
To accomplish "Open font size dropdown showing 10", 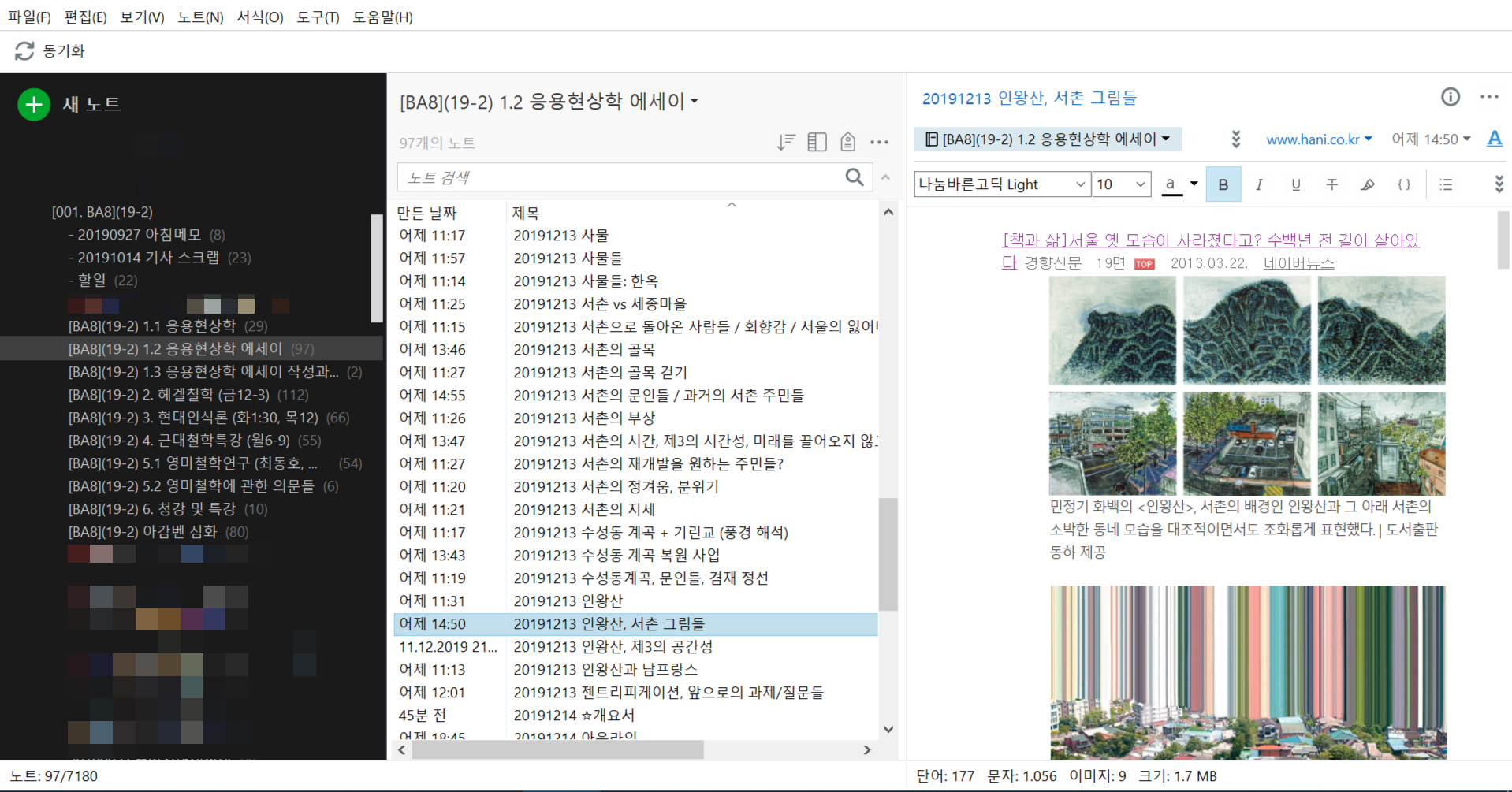I will click(1122, 184).
